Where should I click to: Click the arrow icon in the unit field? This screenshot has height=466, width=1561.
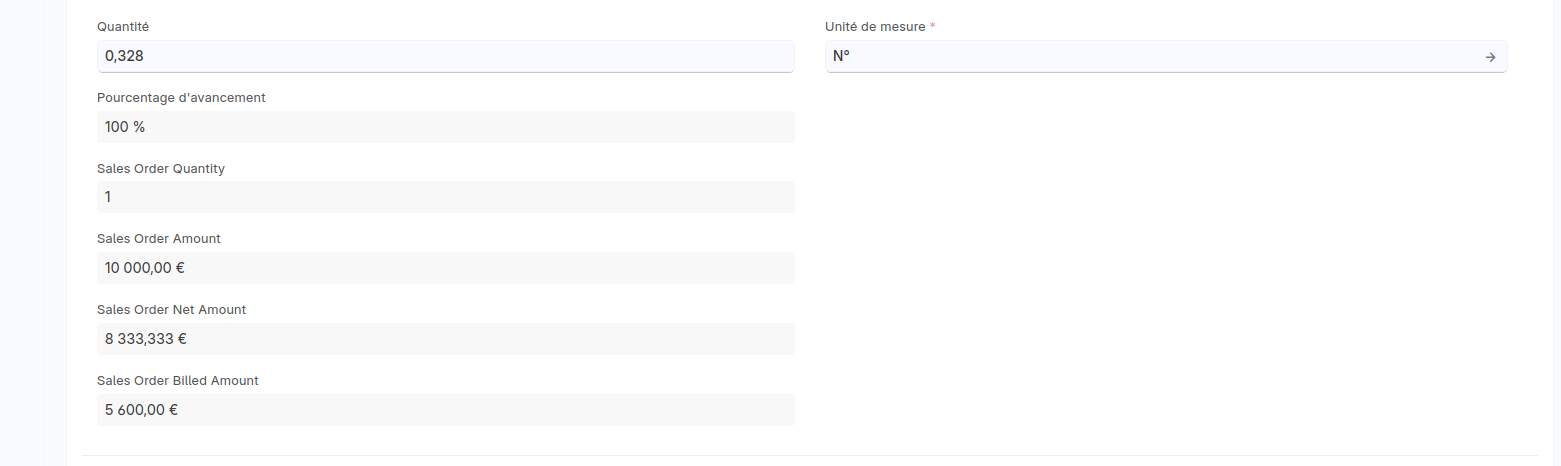tap(1490, 57)
